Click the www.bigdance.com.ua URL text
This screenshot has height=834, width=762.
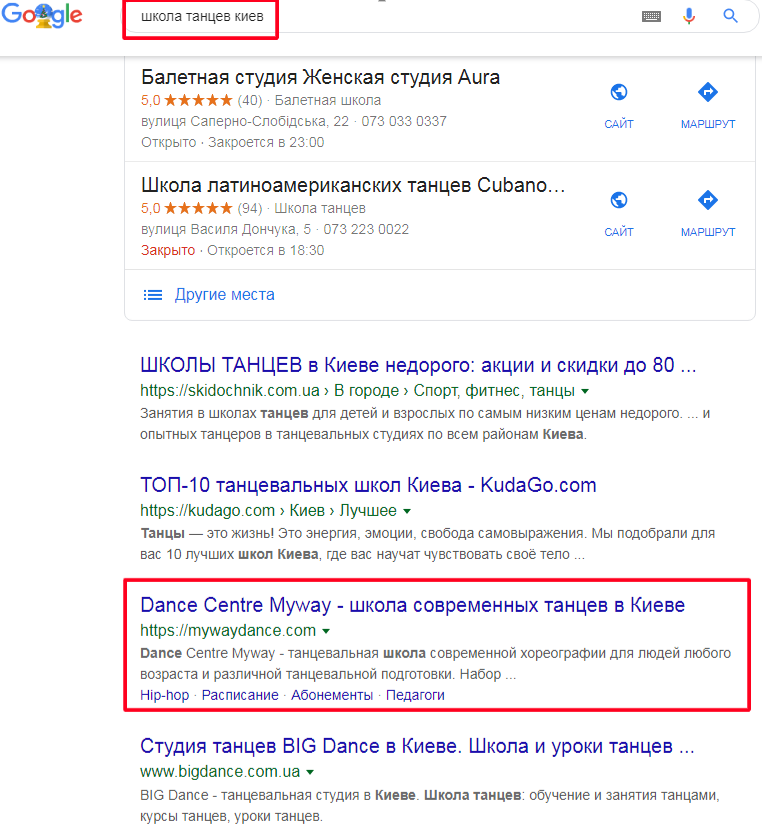[x=220, y=771]
